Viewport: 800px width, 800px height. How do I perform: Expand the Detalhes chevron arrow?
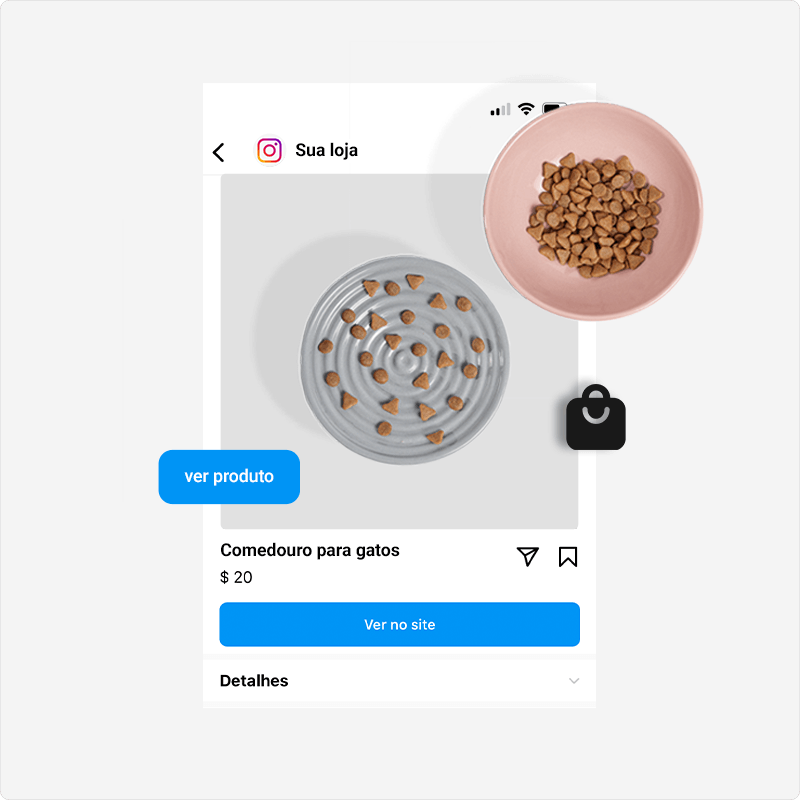(574, 681)
